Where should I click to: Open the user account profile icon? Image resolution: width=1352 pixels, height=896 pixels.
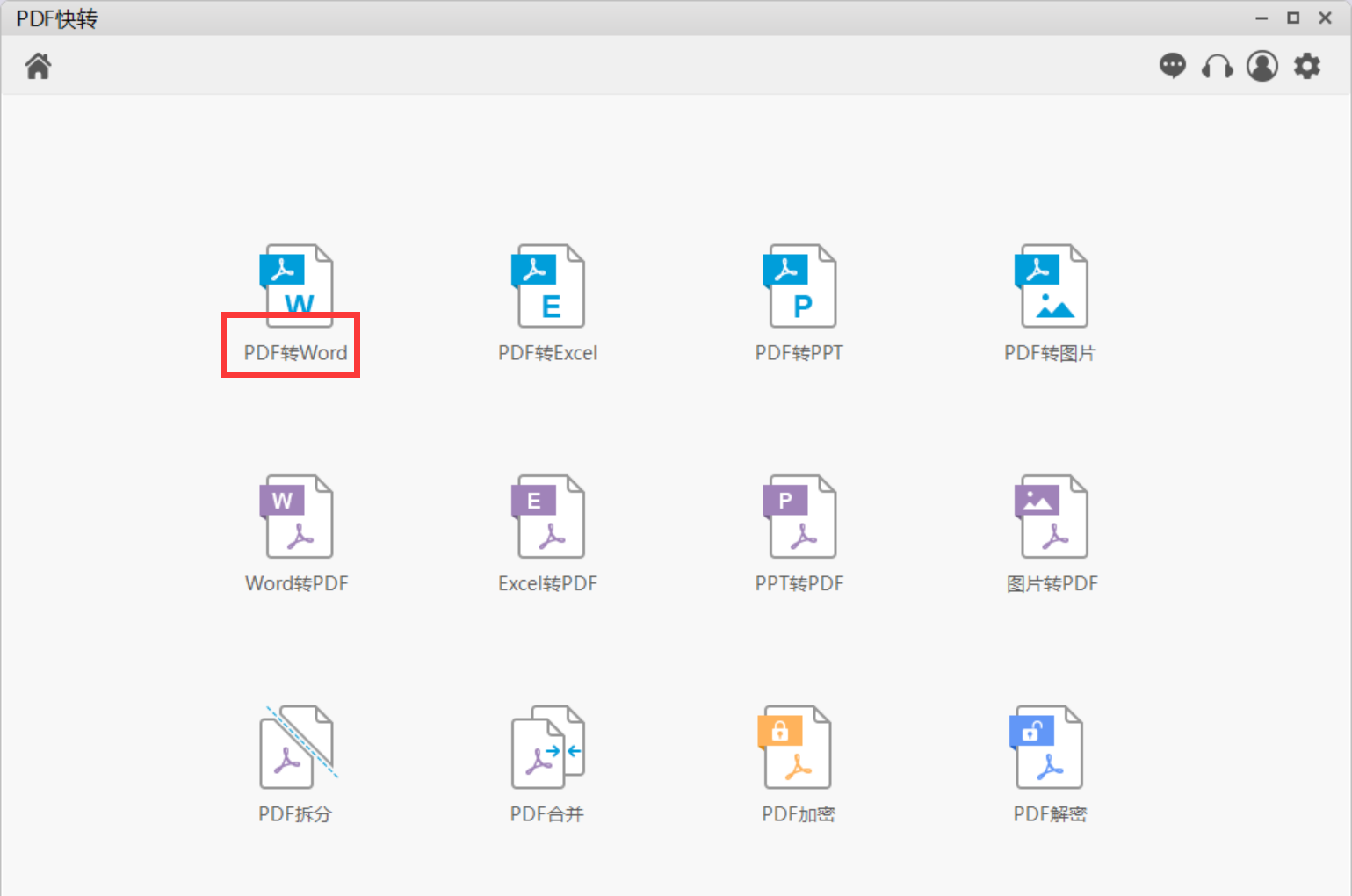click(1262, 66)
